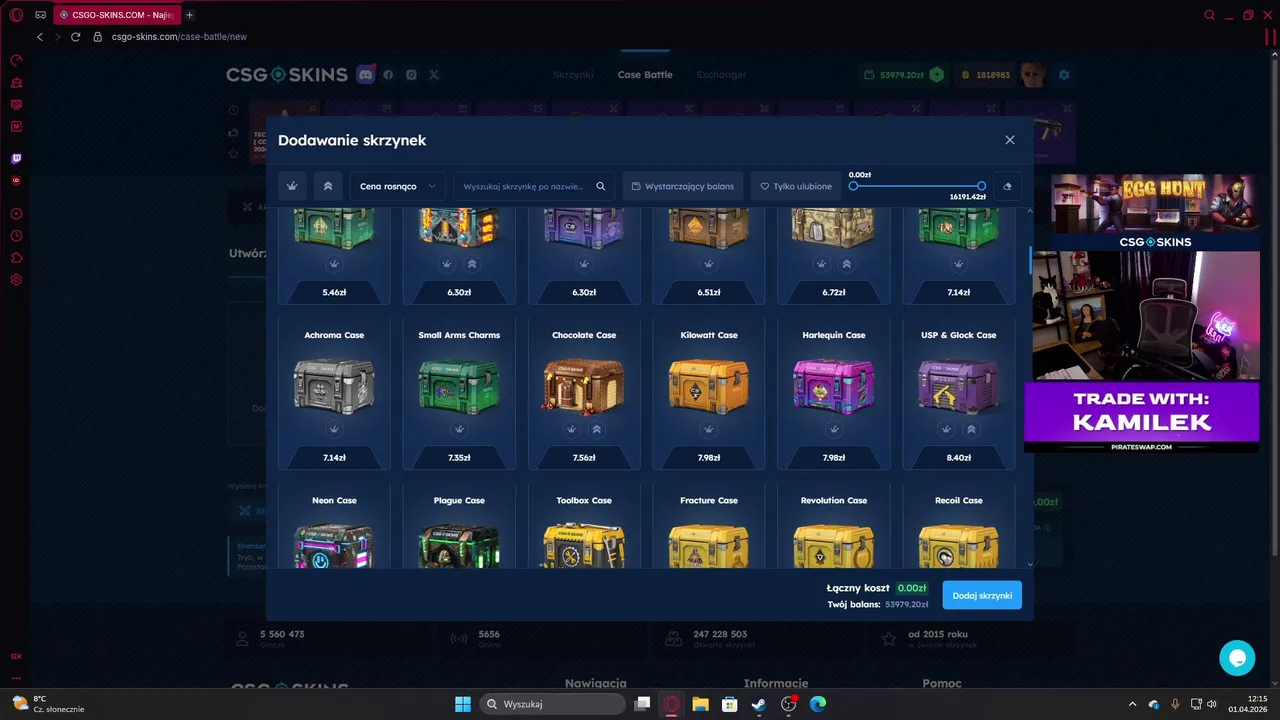
Task: Go back with the browser back arrow
Action: [x=40, y=37]
